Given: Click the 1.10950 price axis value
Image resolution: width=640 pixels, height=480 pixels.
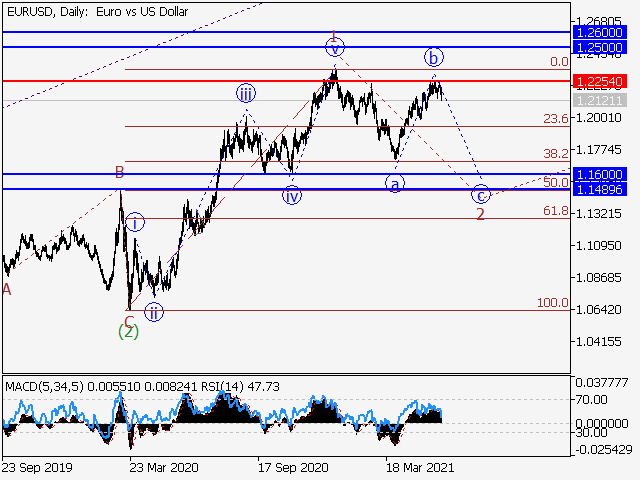Looking at the screenshot, I should click(x=598, y=246).
